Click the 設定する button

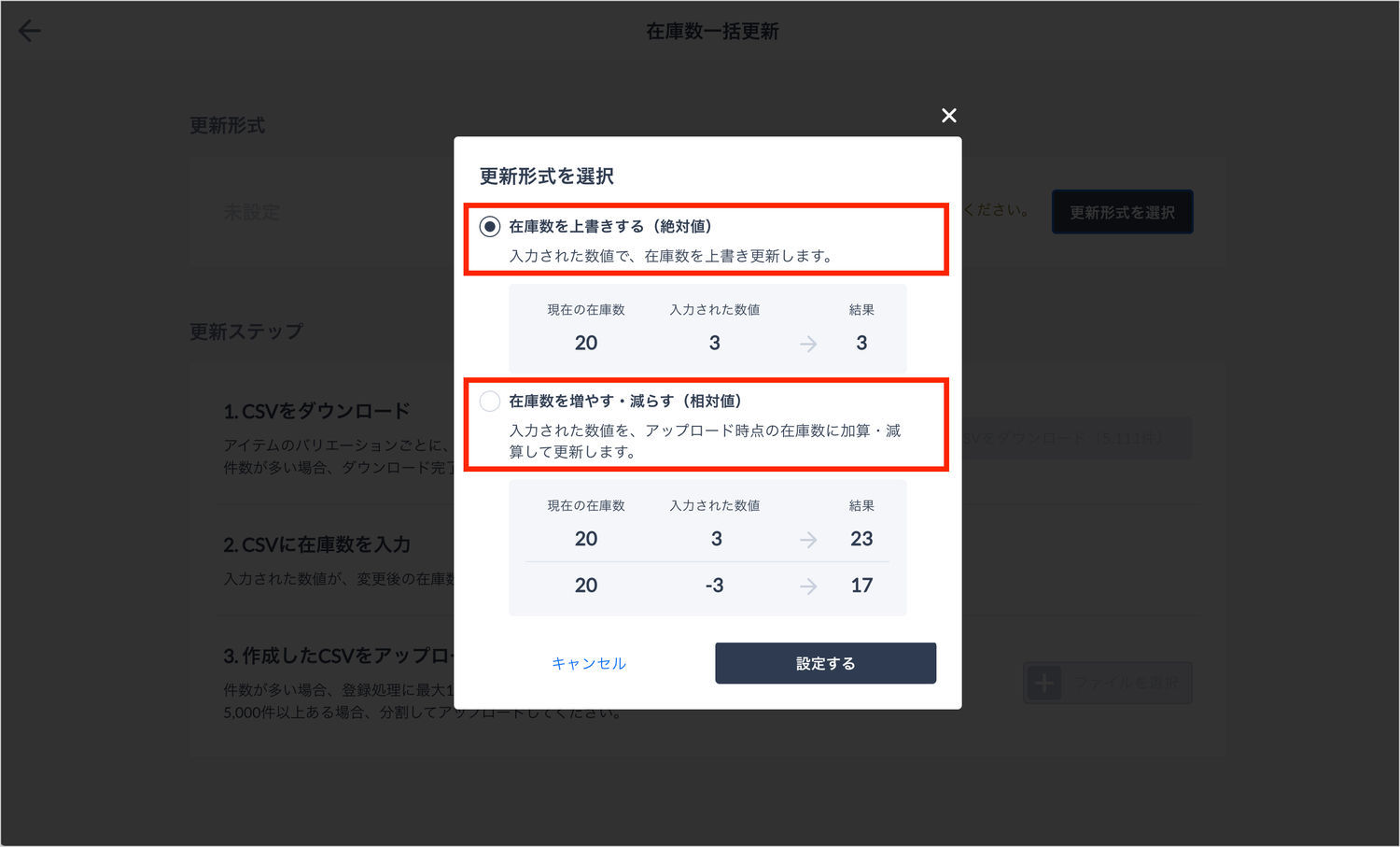(825, 663)
